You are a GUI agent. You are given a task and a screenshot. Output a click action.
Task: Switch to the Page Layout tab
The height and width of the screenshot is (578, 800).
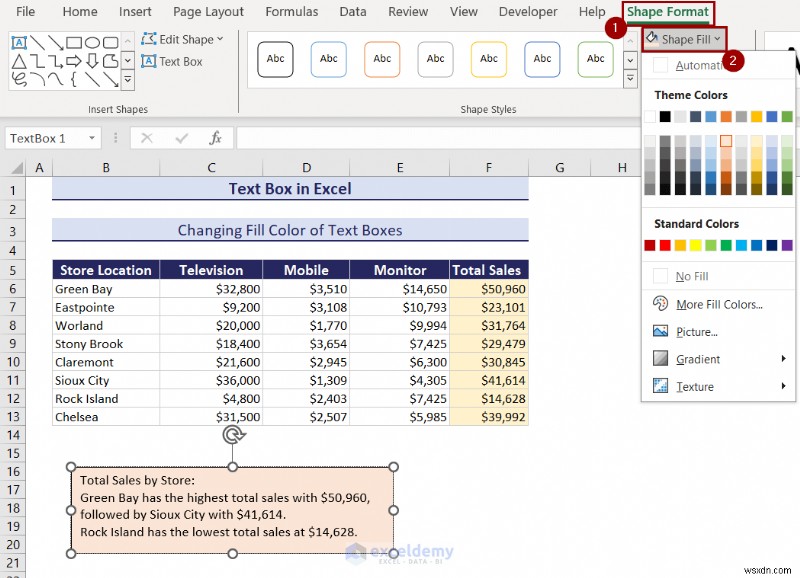click(208, 11)
